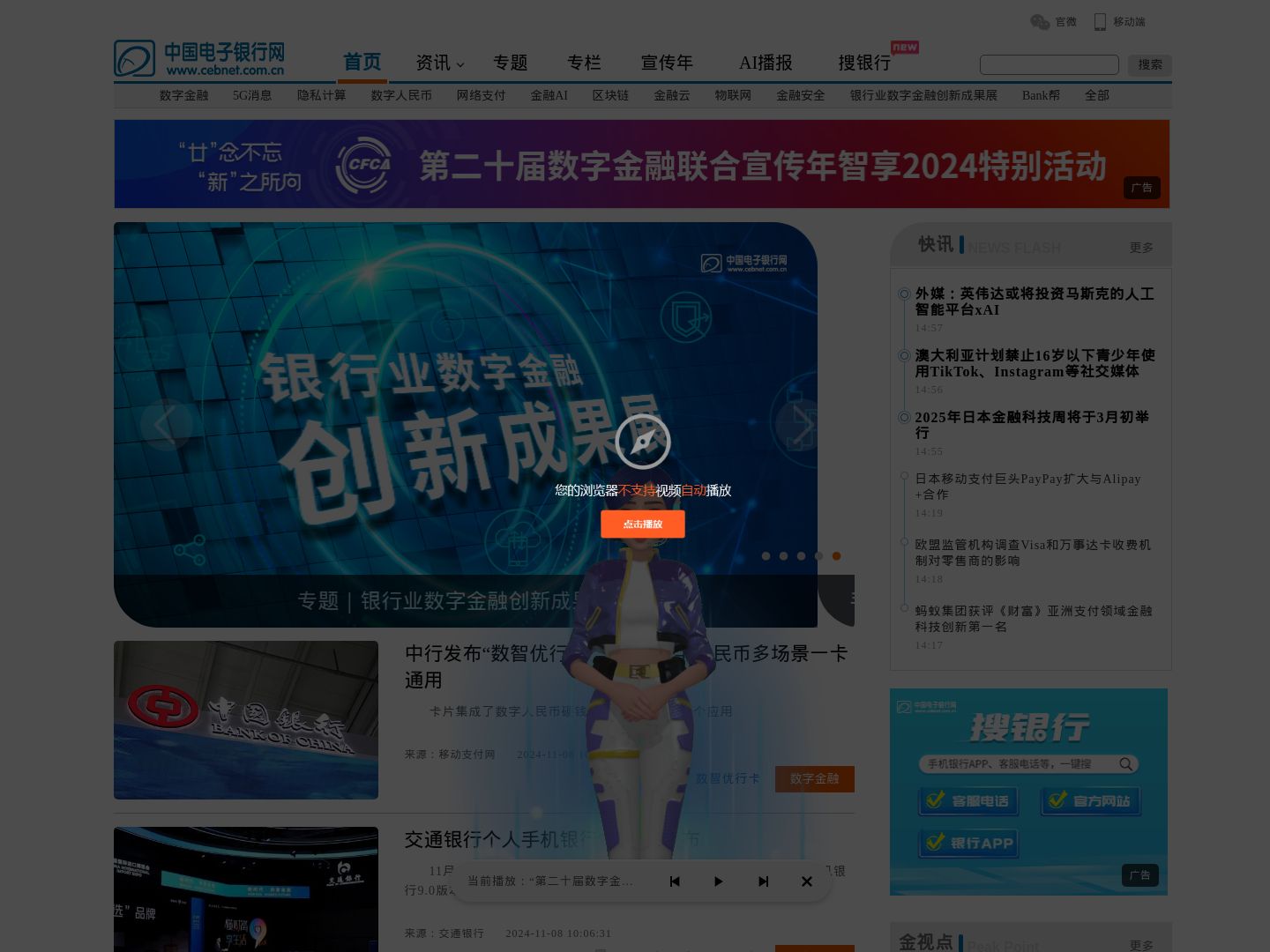Open 数字人民币 sub-navigation link
The width and height of the screenshot is (1270, 952).
(401, 95)
